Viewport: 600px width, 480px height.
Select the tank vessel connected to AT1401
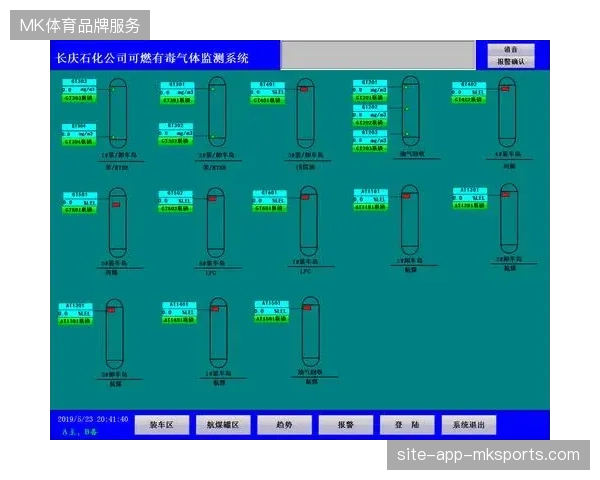(218, 332)
